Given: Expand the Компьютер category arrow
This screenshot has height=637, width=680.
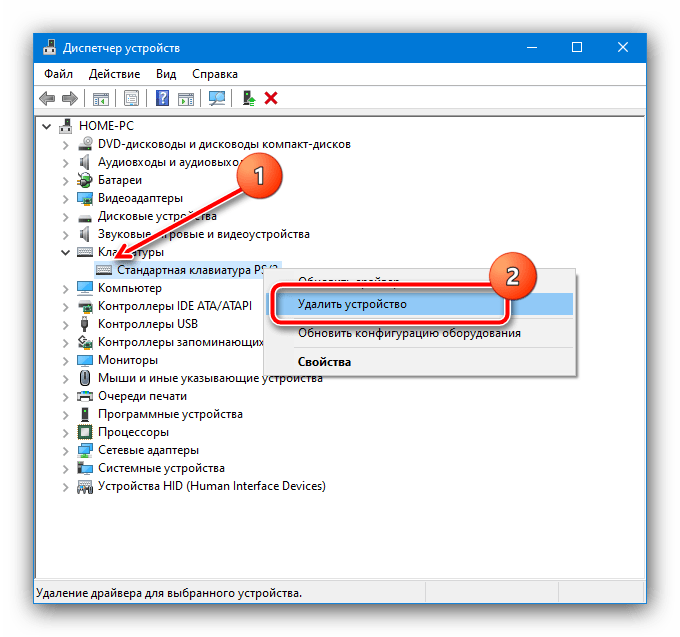Looking at the screenshot, I should (x=65, y=289).
